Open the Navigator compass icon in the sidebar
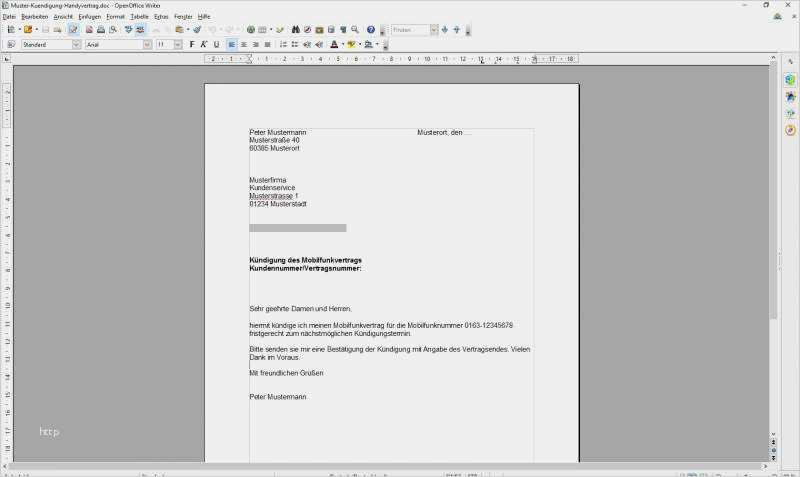The height and width of the screenshot is (477, 800). point(790,130)
